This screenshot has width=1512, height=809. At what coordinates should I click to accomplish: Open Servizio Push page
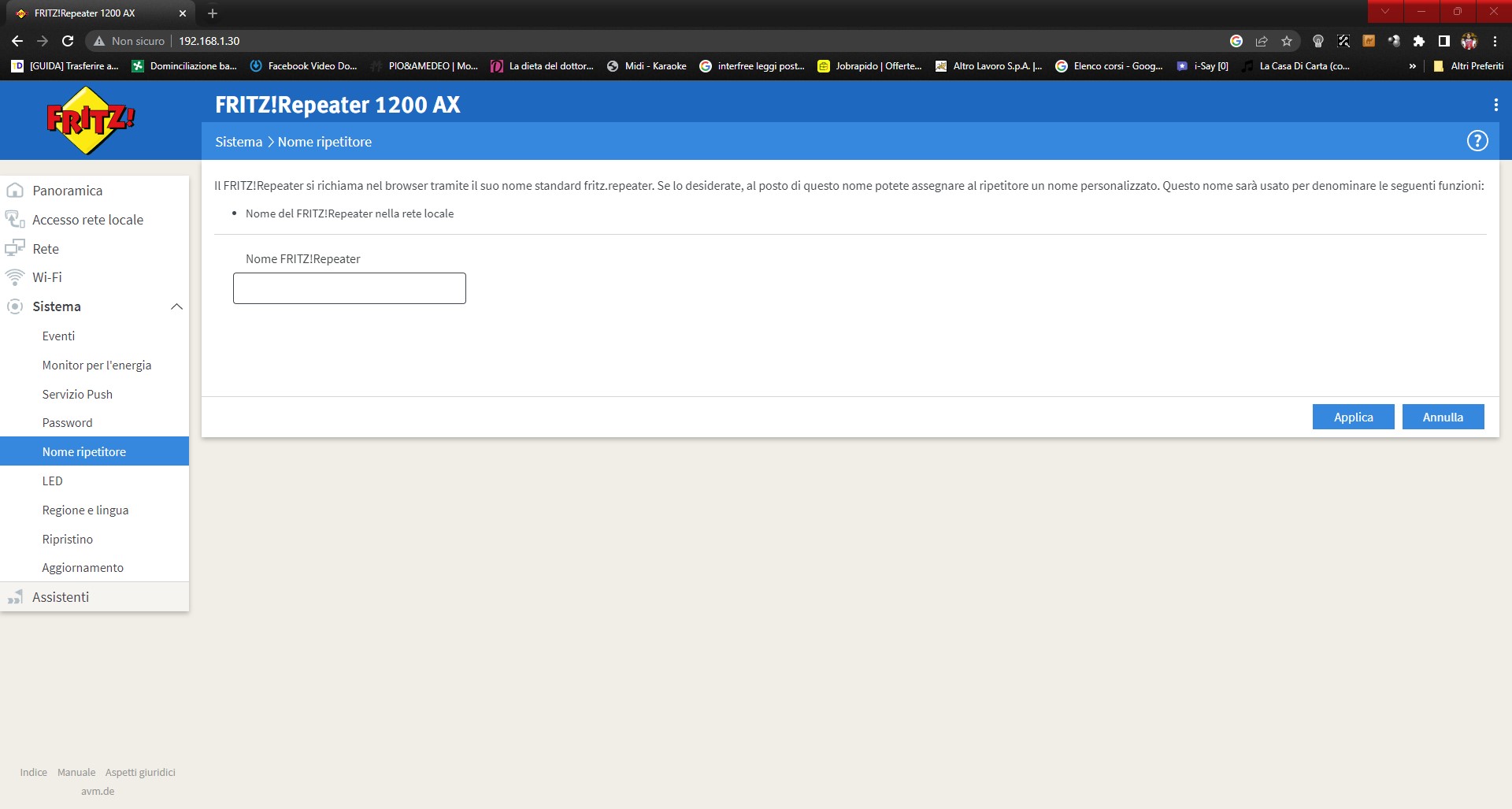pos(77,394)
